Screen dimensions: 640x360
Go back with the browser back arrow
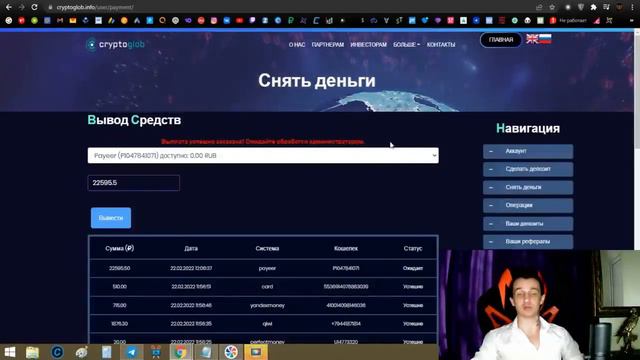9,7
